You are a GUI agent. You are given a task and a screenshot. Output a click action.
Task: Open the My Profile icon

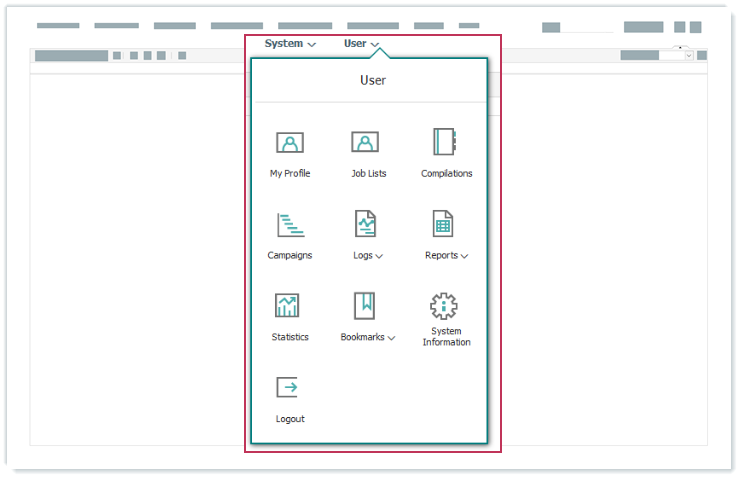pos(290,143)
